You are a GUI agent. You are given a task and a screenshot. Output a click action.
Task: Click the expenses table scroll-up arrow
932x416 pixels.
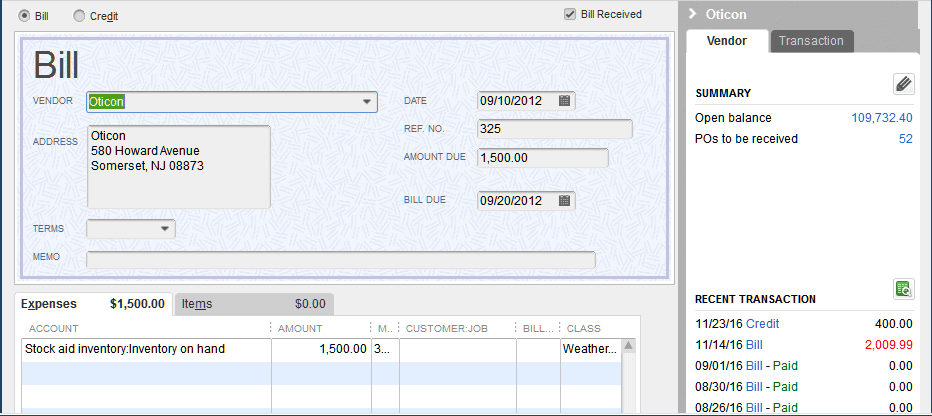628,346
